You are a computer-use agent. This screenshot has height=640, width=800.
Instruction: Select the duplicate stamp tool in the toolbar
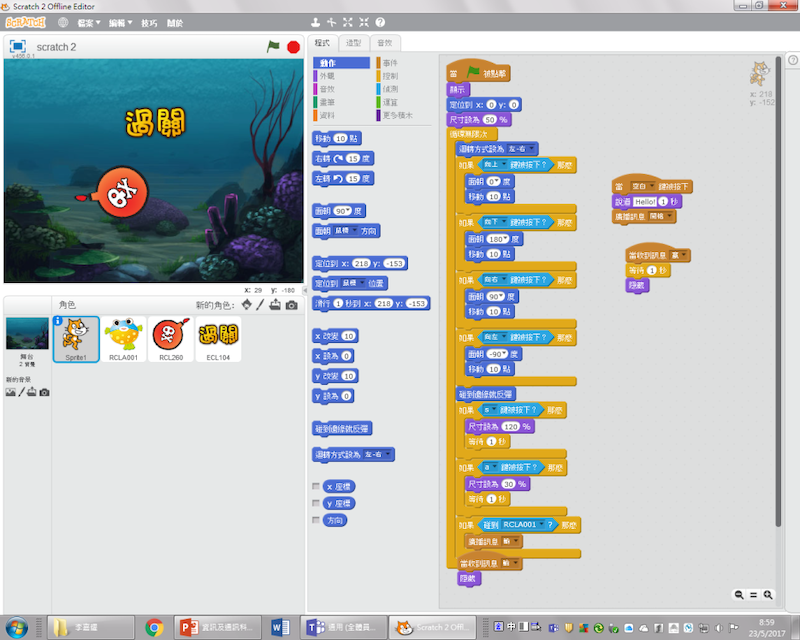click(316, 22)
